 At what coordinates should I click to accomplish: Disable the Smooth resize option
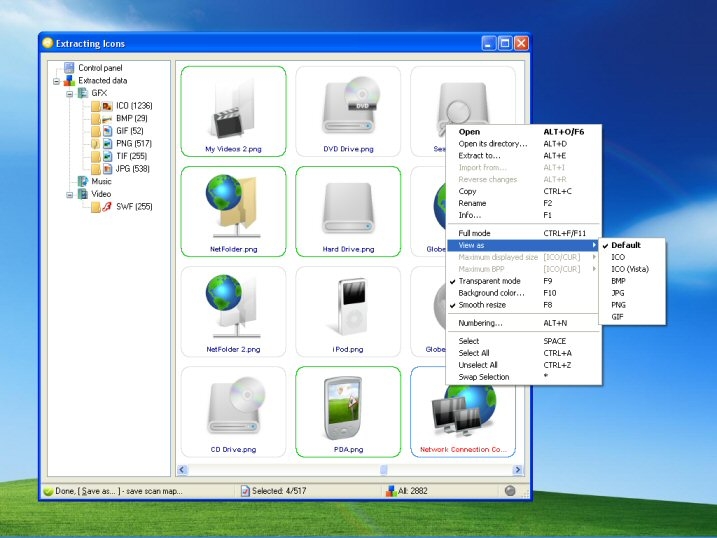click(482, 305)
